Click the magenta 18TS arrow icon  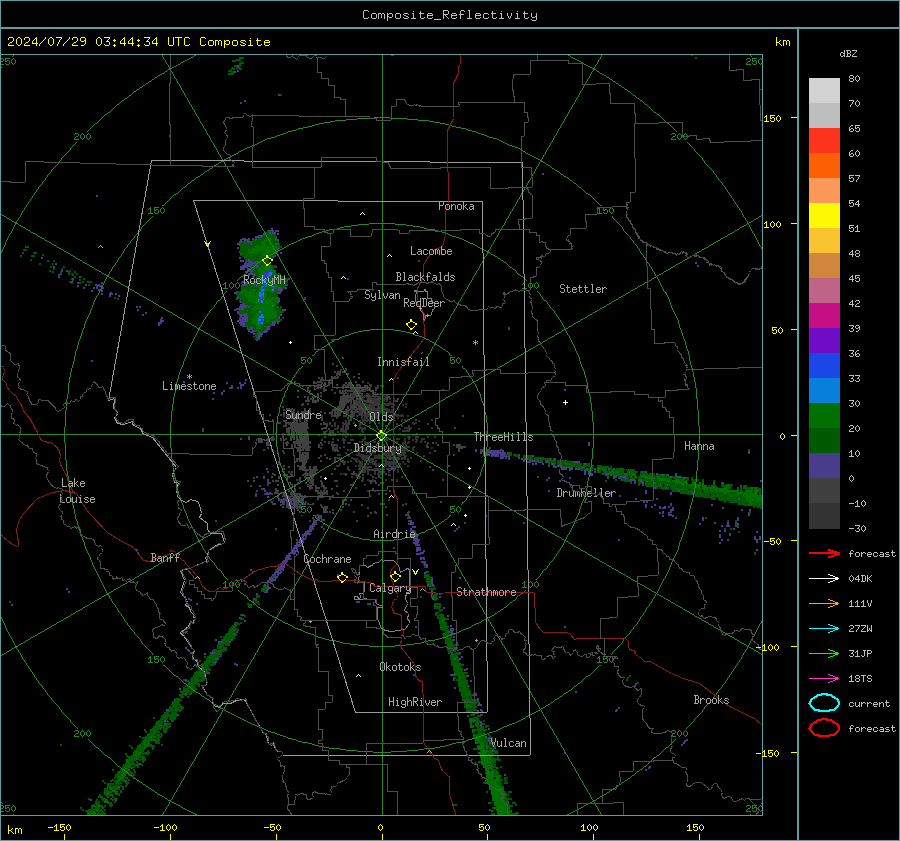[x=824, y=679]
